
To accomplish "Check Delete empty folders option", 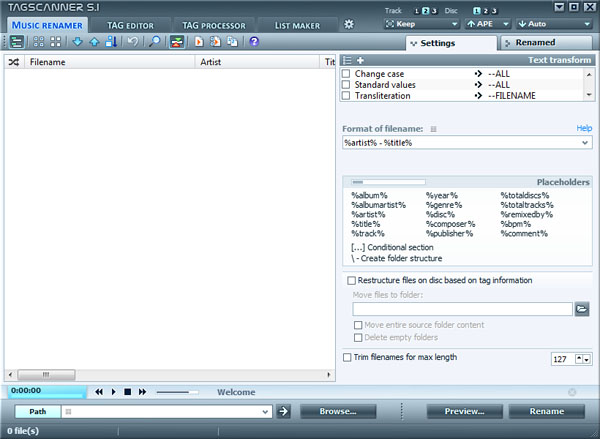I will click(x=358, y=338).
